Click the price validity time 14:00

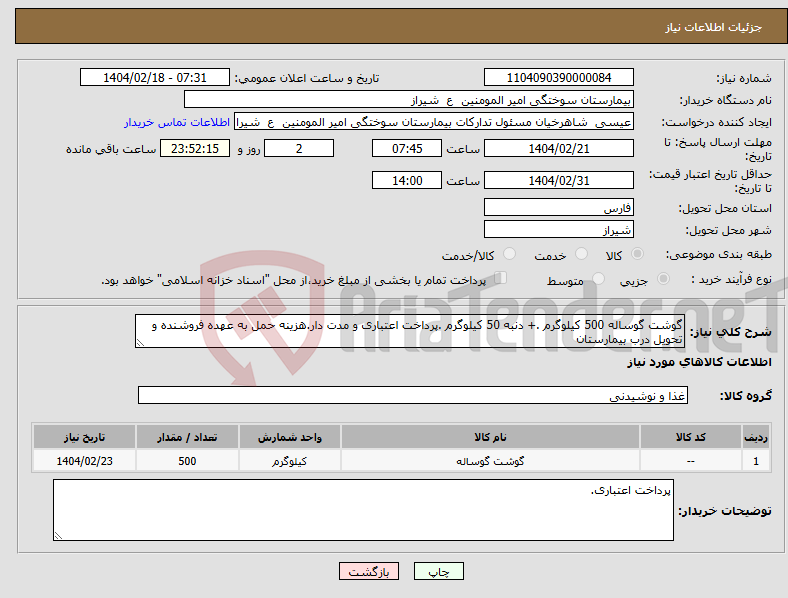point(407,180)
